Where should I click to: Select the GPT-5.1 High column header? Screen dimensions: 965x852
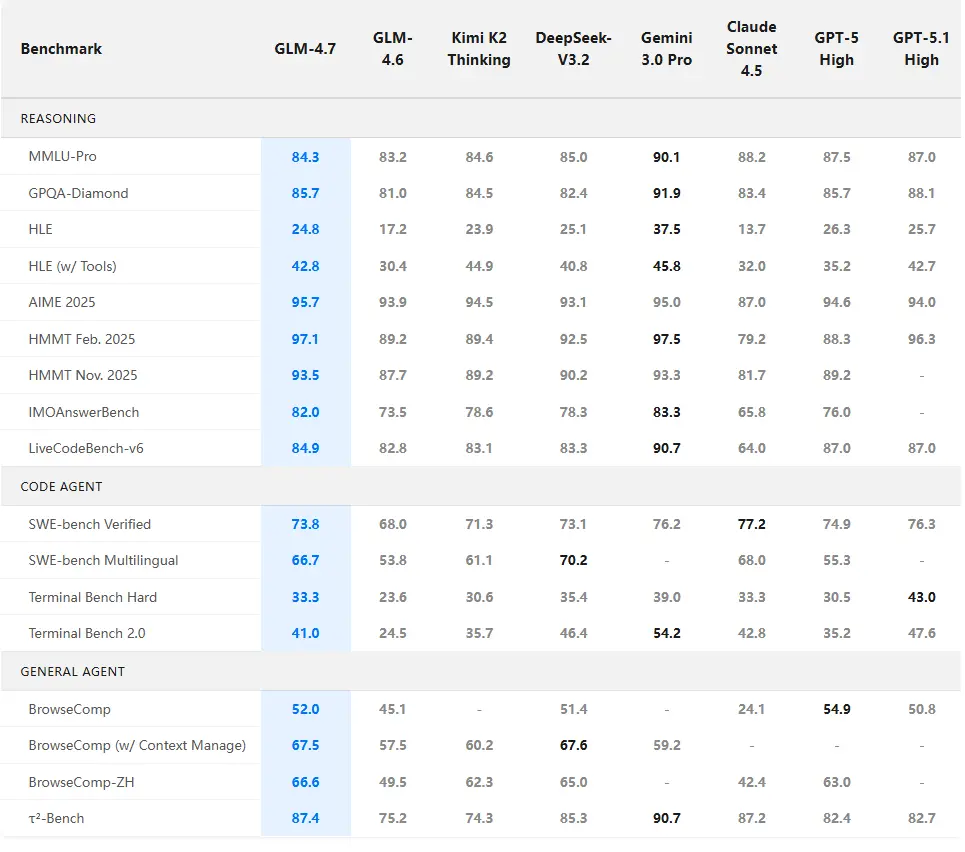tap(920, 48)
